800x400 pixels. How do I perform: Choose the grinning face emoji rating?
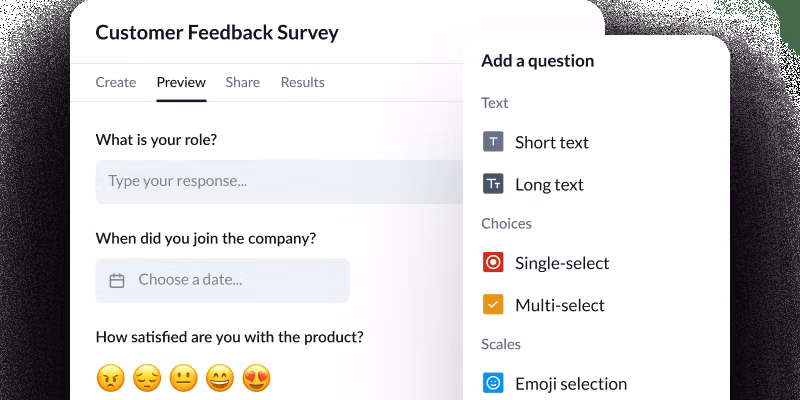(220, 378)
